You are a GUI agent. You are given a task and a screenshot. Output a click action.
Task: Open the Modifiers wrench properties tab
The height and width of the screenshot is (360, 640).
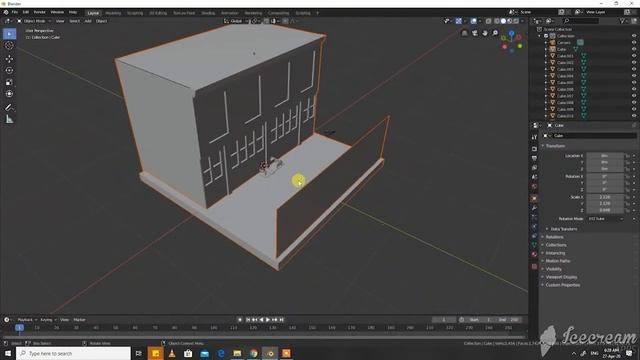tap(534, 208)
